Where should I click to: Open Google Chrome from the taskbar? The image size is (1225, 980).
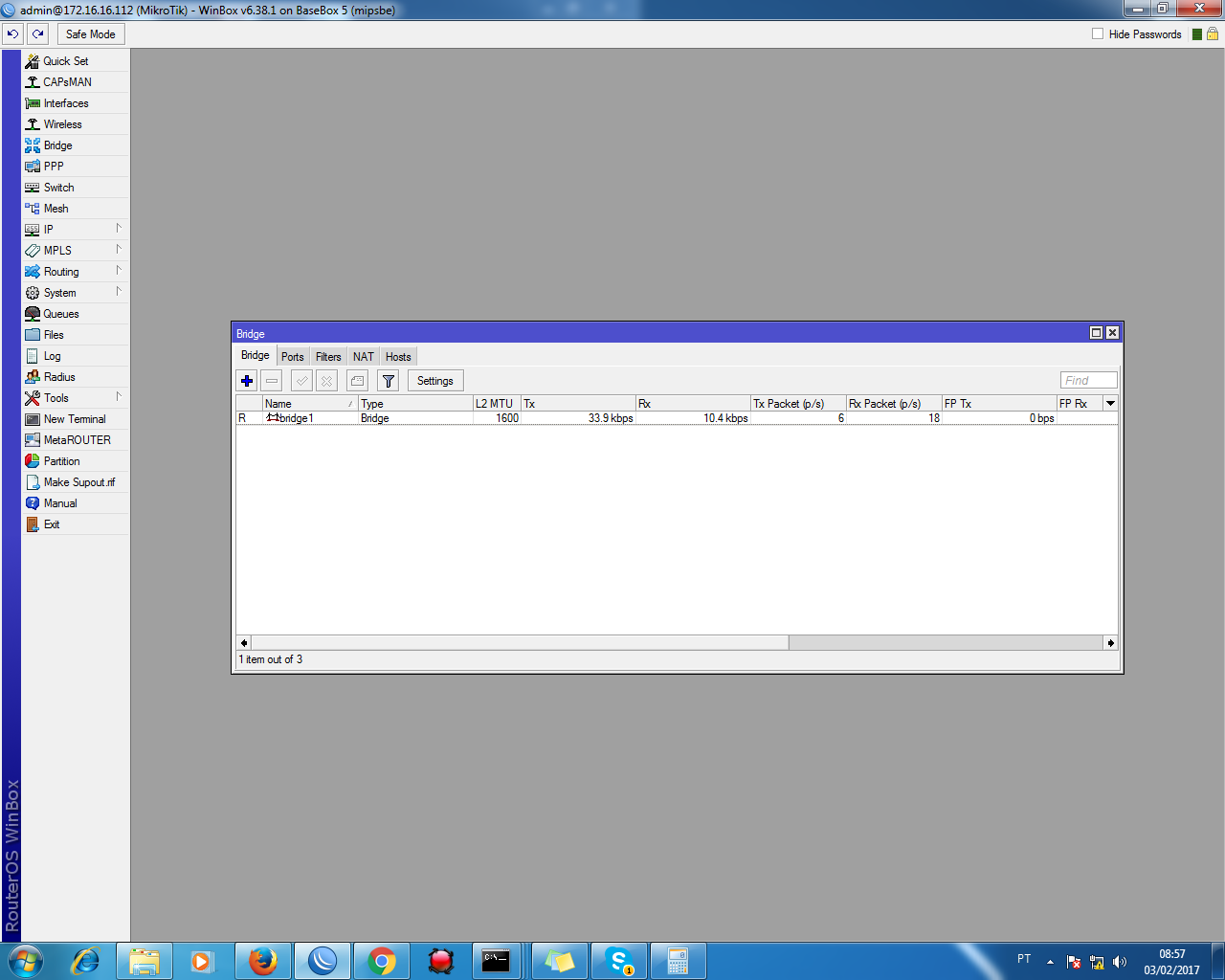(382, 961)
